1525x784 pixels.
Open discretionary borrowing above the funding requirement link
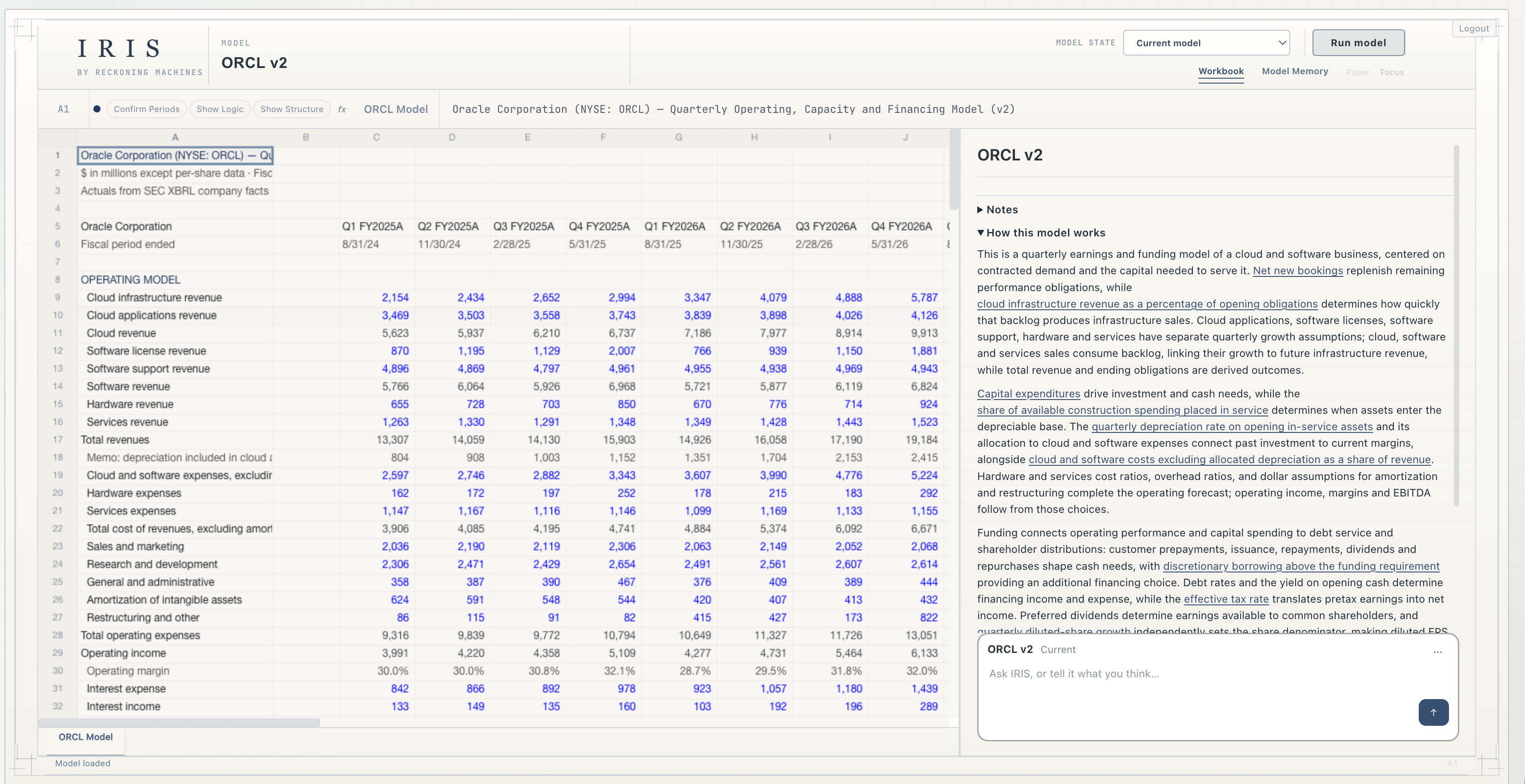(x=1300, y=566)
